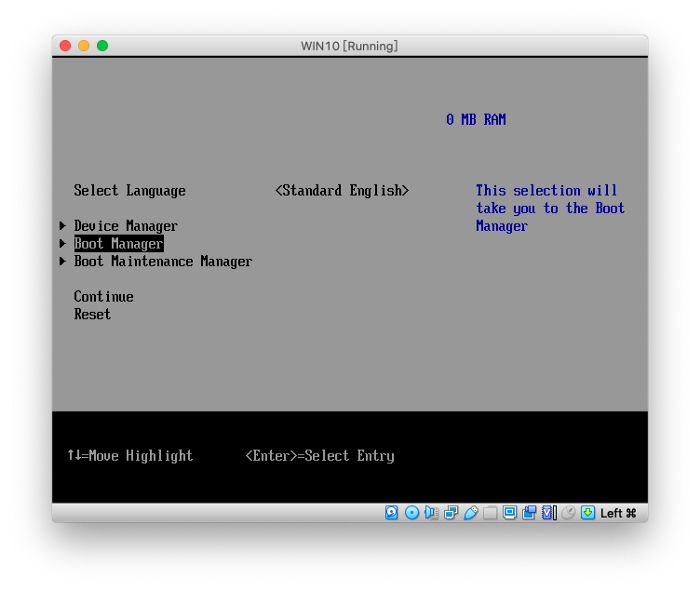Image resolution: width=700 pixels, height=591 pixels.
Task: Open the Boot Maintenance Manager entry
Action: pos(162,262)
